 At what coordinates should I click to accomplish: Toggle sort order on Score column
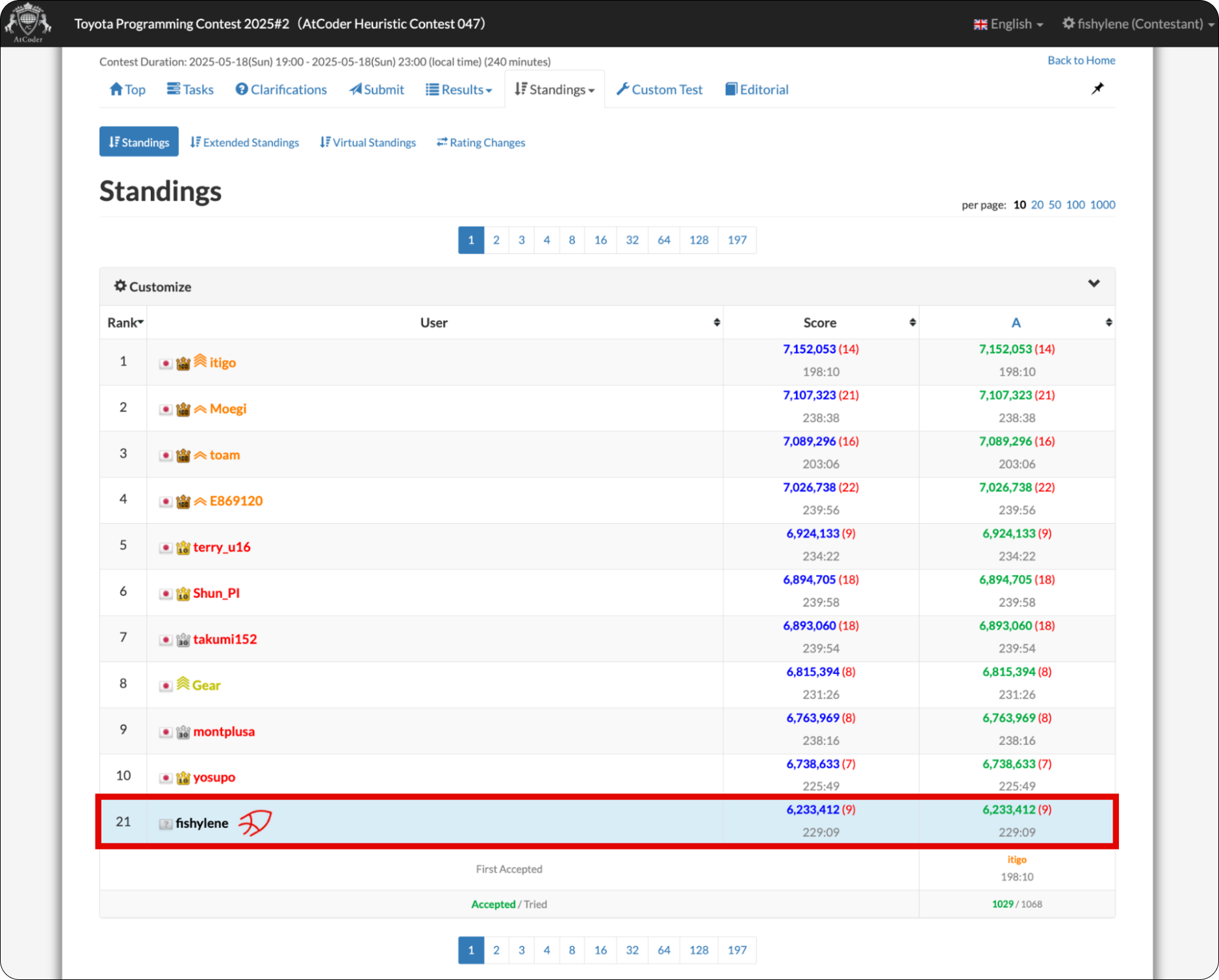tap(912, 322)
